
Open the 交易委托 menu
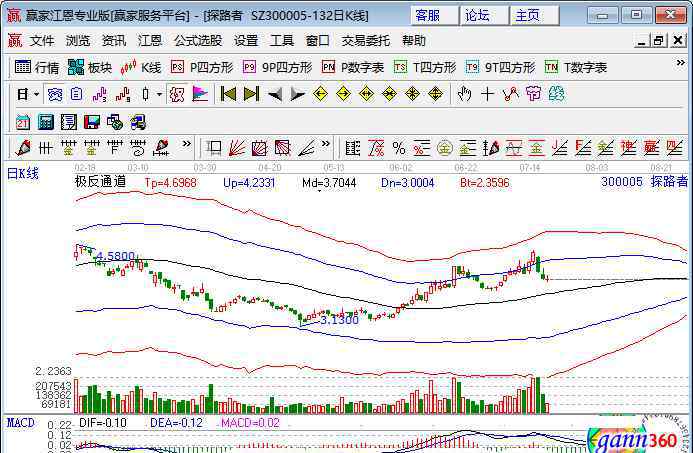point(366,41)
